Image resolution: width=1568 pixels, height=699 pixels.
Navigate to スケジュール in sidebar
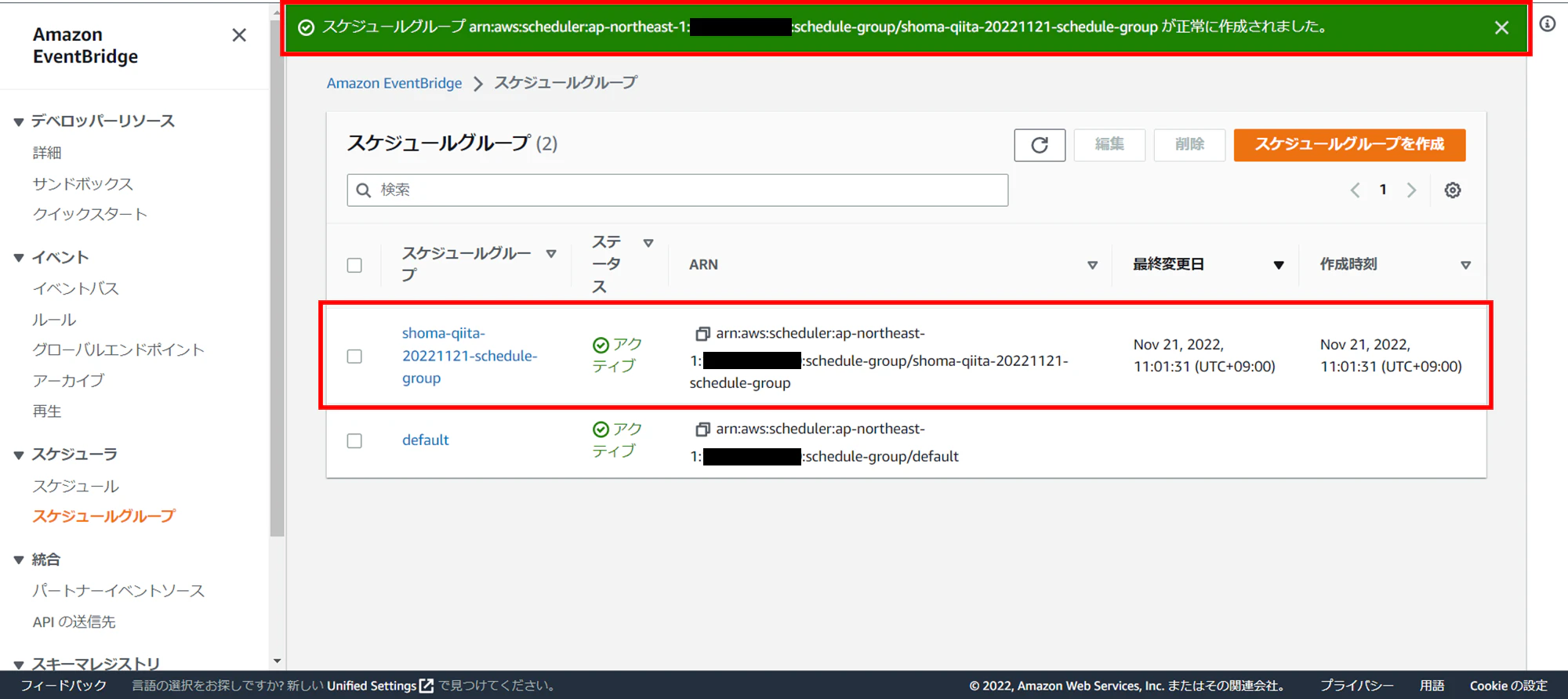pos(76,487)
